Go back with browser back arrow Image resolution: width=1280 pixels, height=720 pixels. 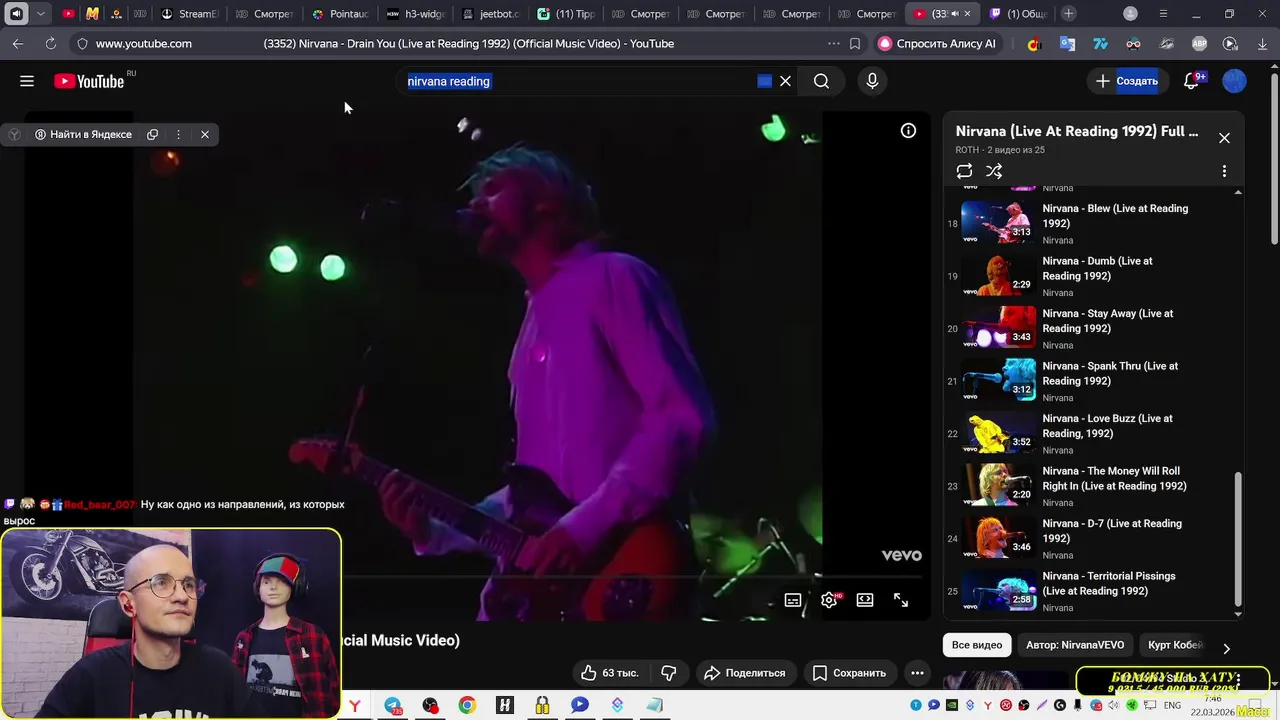[x=18, y=43]
